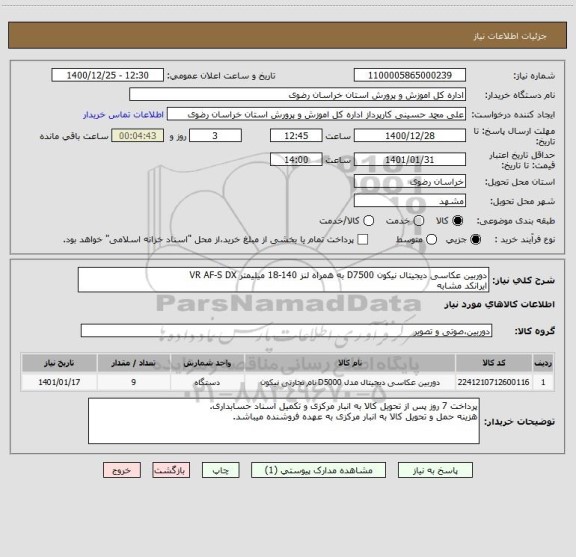Click the ایجاد کننده درخواست field
Image resolution: width=576 pixels, height=557 pixels.
coord(316,114)
